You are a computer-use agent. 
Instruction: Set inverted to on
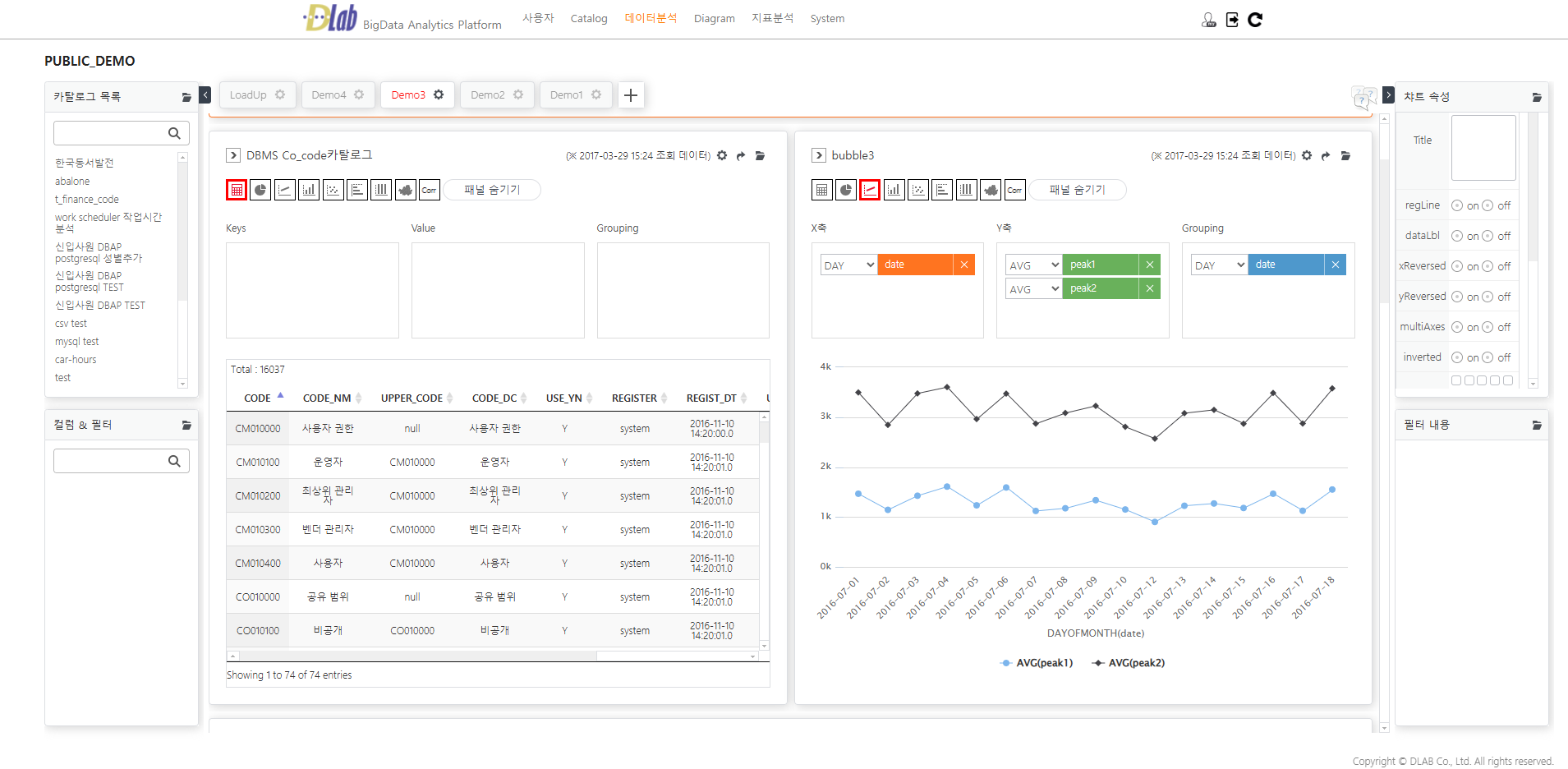click(1457, 357)
